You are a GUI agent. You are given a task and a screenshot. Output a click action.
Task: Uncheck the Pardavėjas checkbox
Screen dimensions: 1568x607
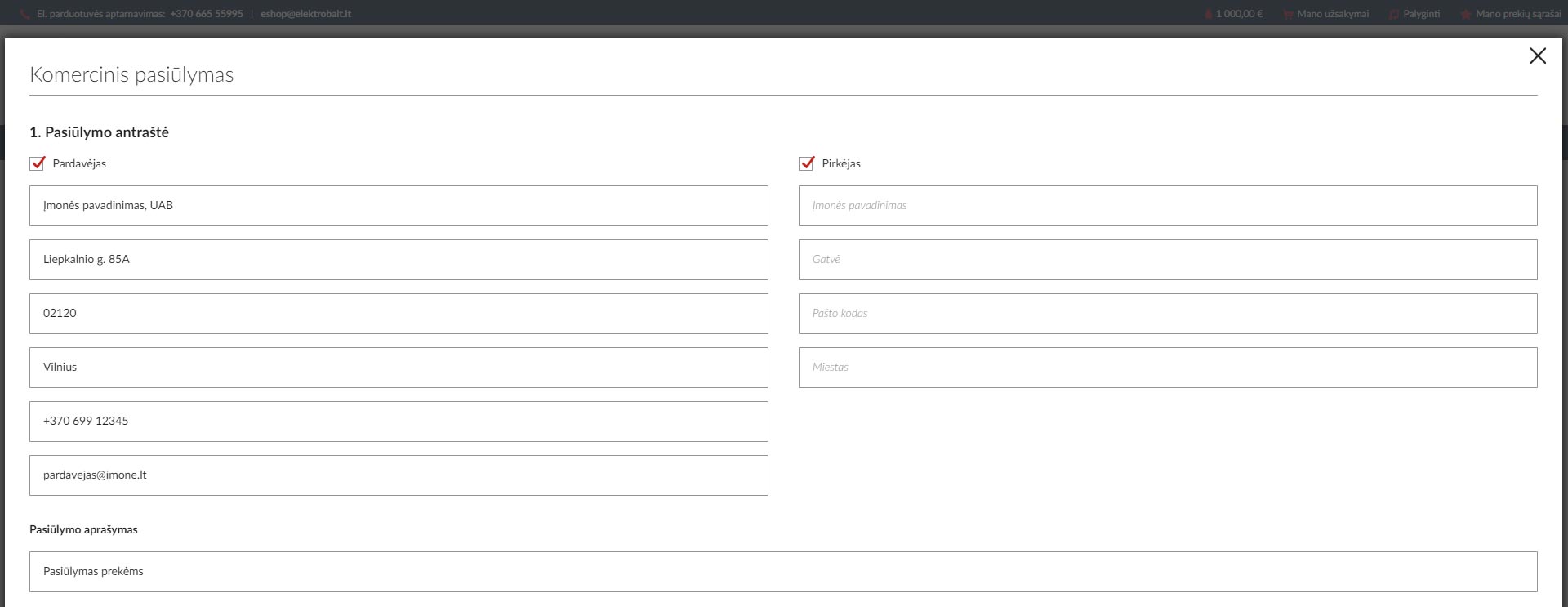tap(38, 163)
